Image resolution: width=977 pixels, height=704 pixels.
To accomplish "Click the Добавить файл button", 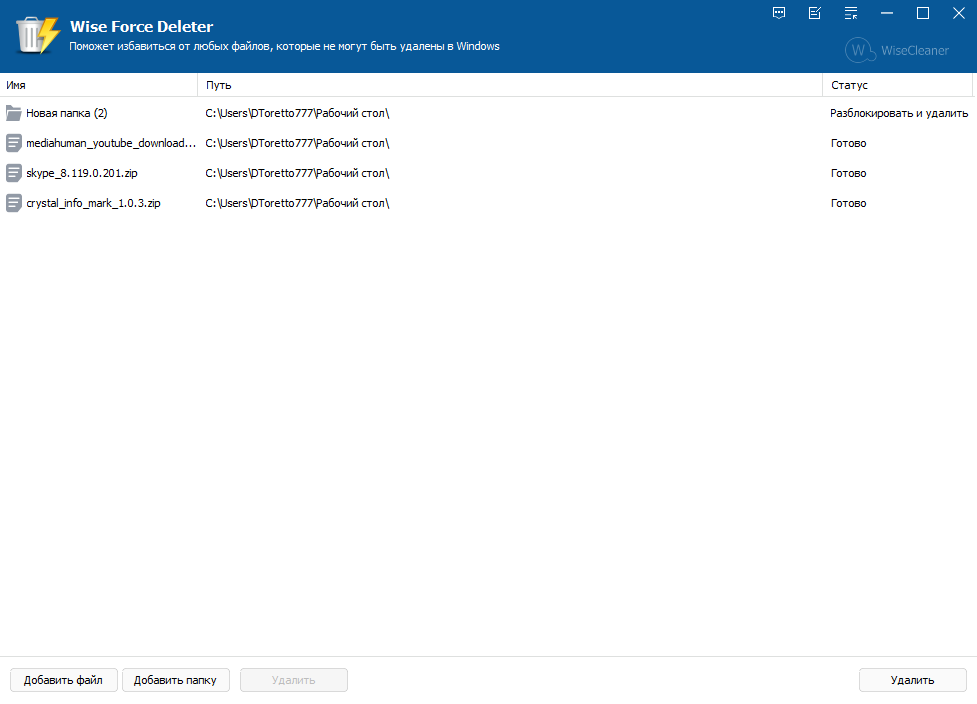I will pyautogui.click(x=64, y=680).
